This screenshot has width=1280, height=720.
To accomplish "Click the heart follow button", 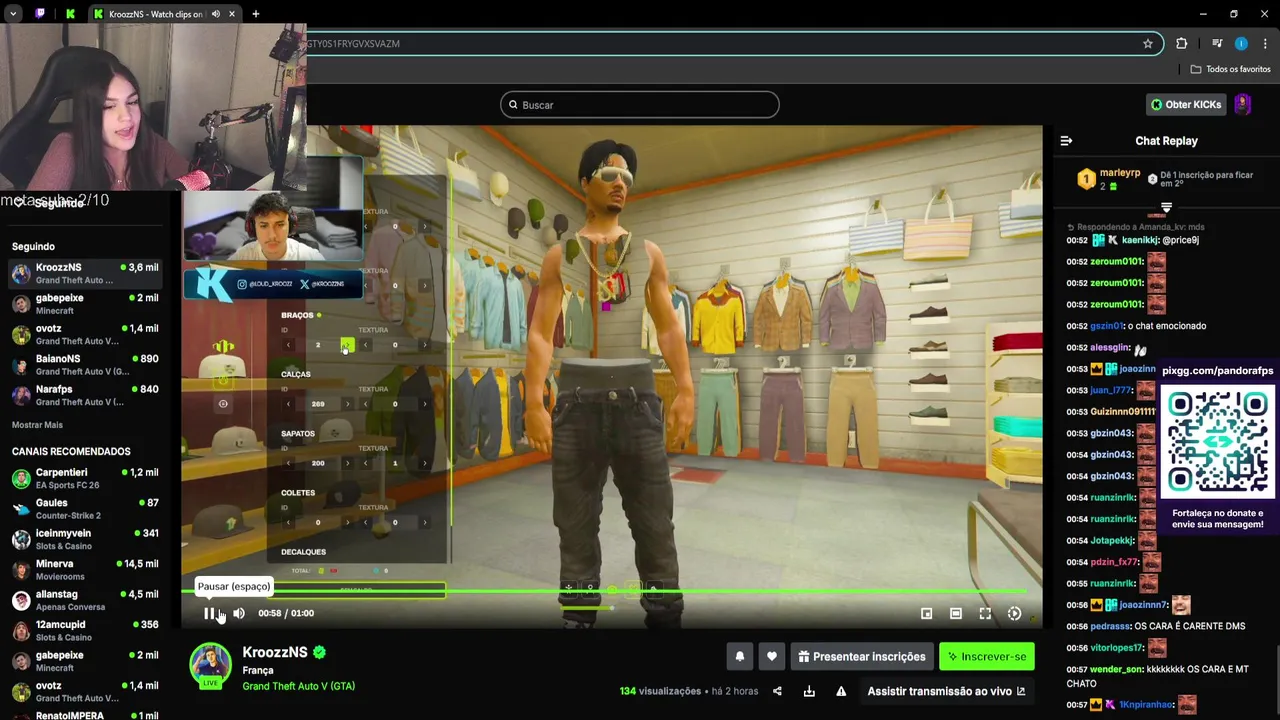I will (x=771, y=657).
